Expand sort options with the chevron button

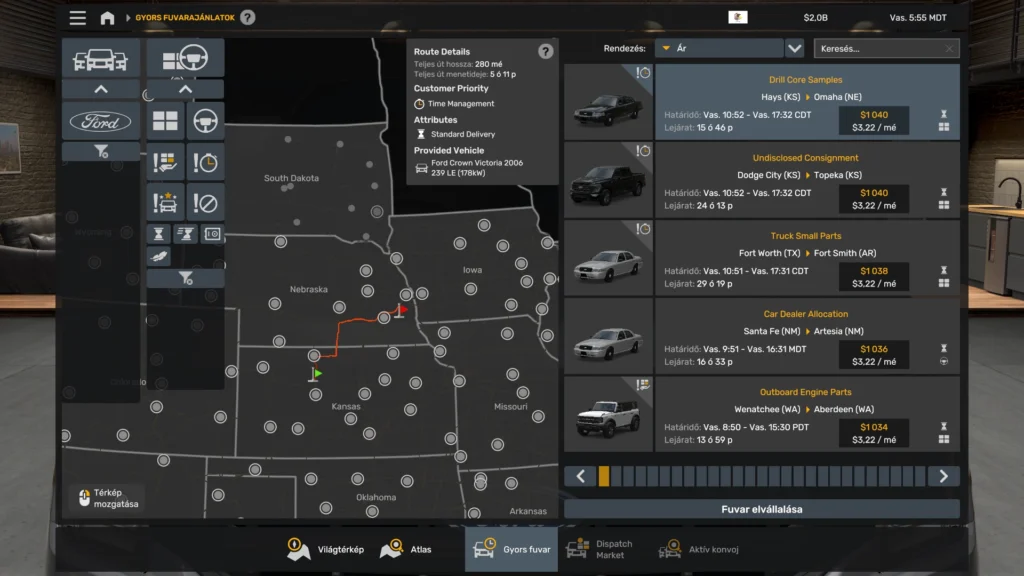click(795, 48)
